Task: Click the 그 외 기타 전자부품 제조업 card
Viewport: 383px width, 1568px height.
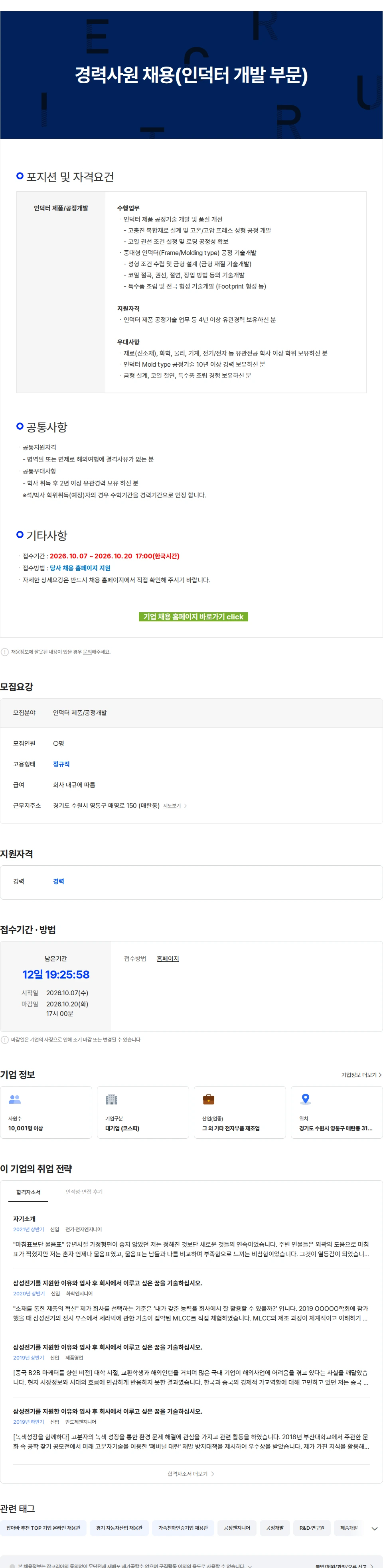Action: point(240,1113)
